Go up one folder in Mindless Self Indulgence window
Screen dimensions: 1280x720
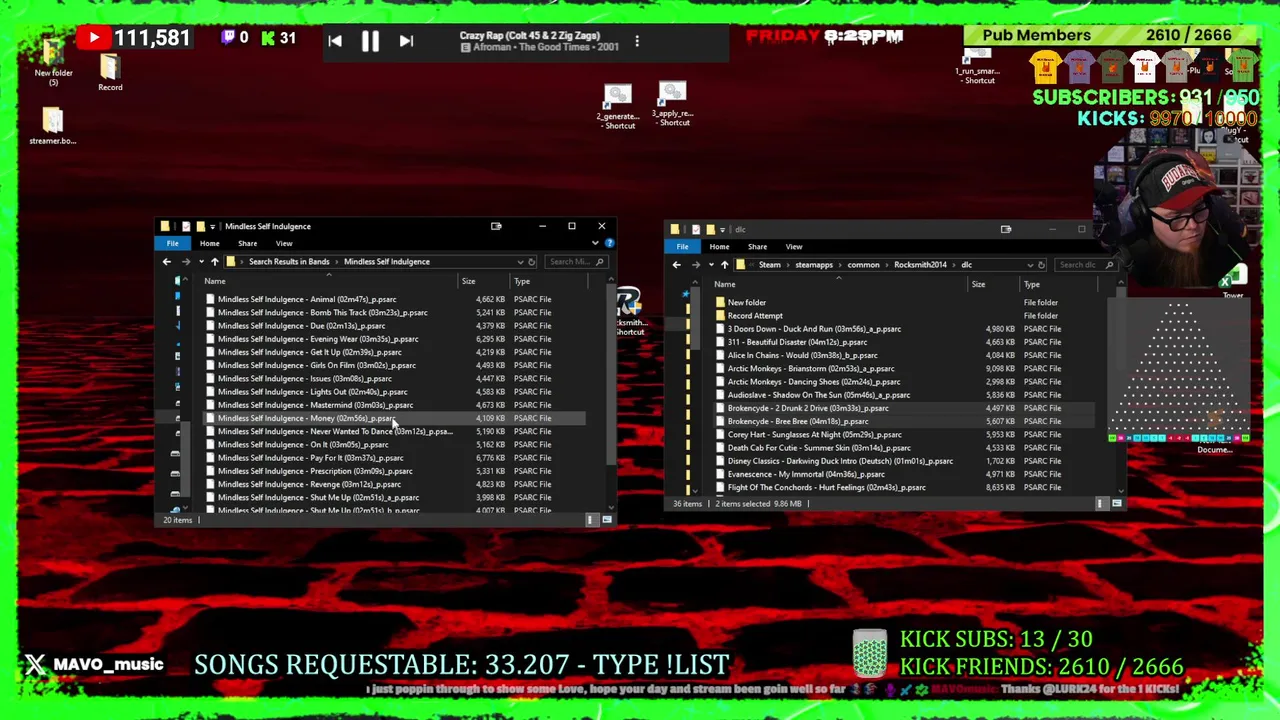pos(214,262)
